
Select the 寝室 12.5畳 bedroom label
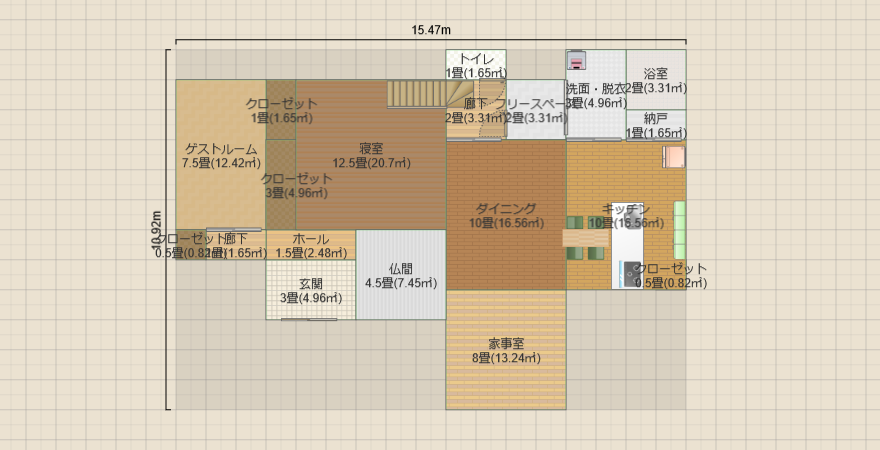point(372,155)
